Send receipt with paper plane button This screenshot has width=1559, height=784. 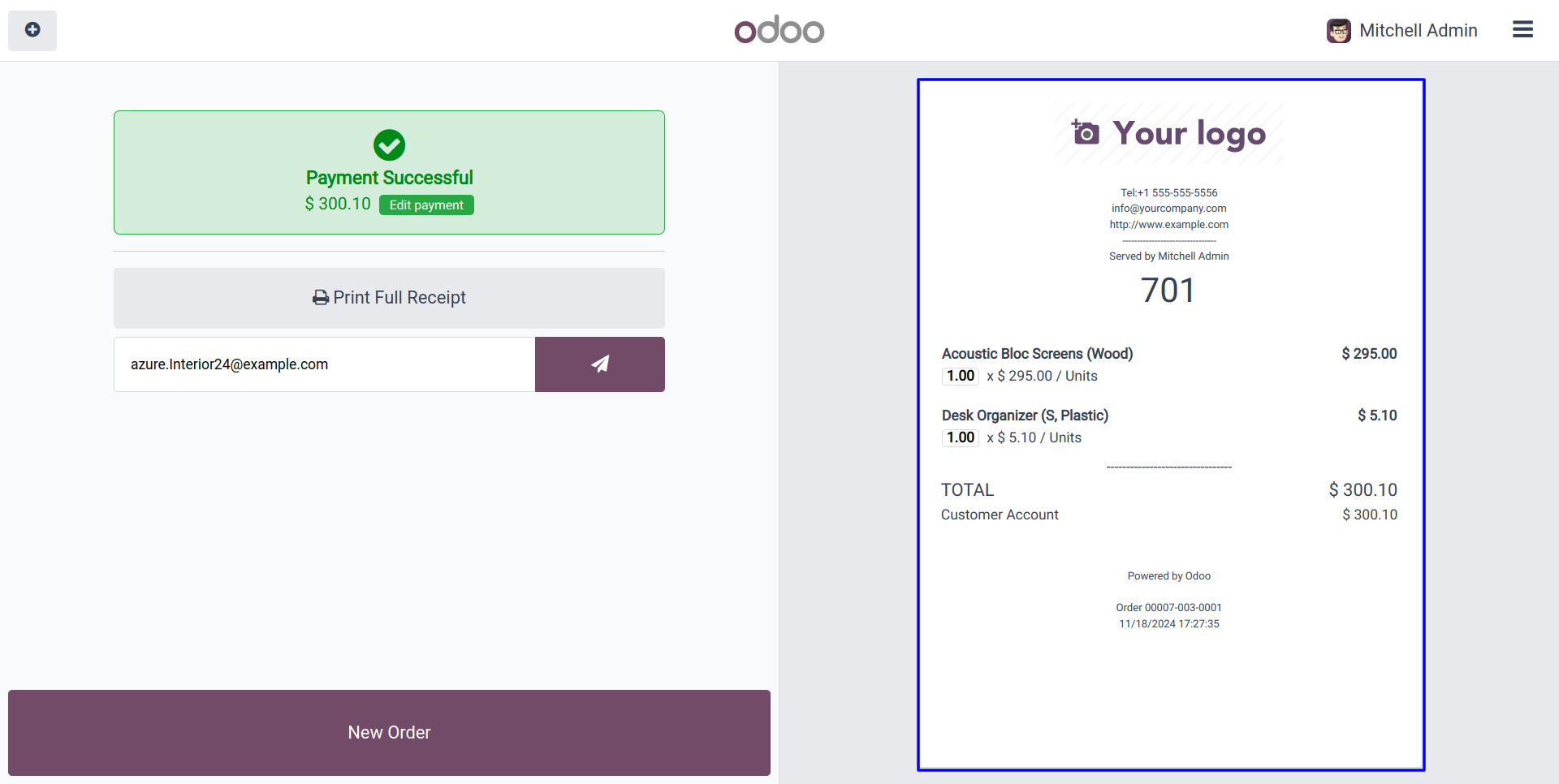point(599,364)
